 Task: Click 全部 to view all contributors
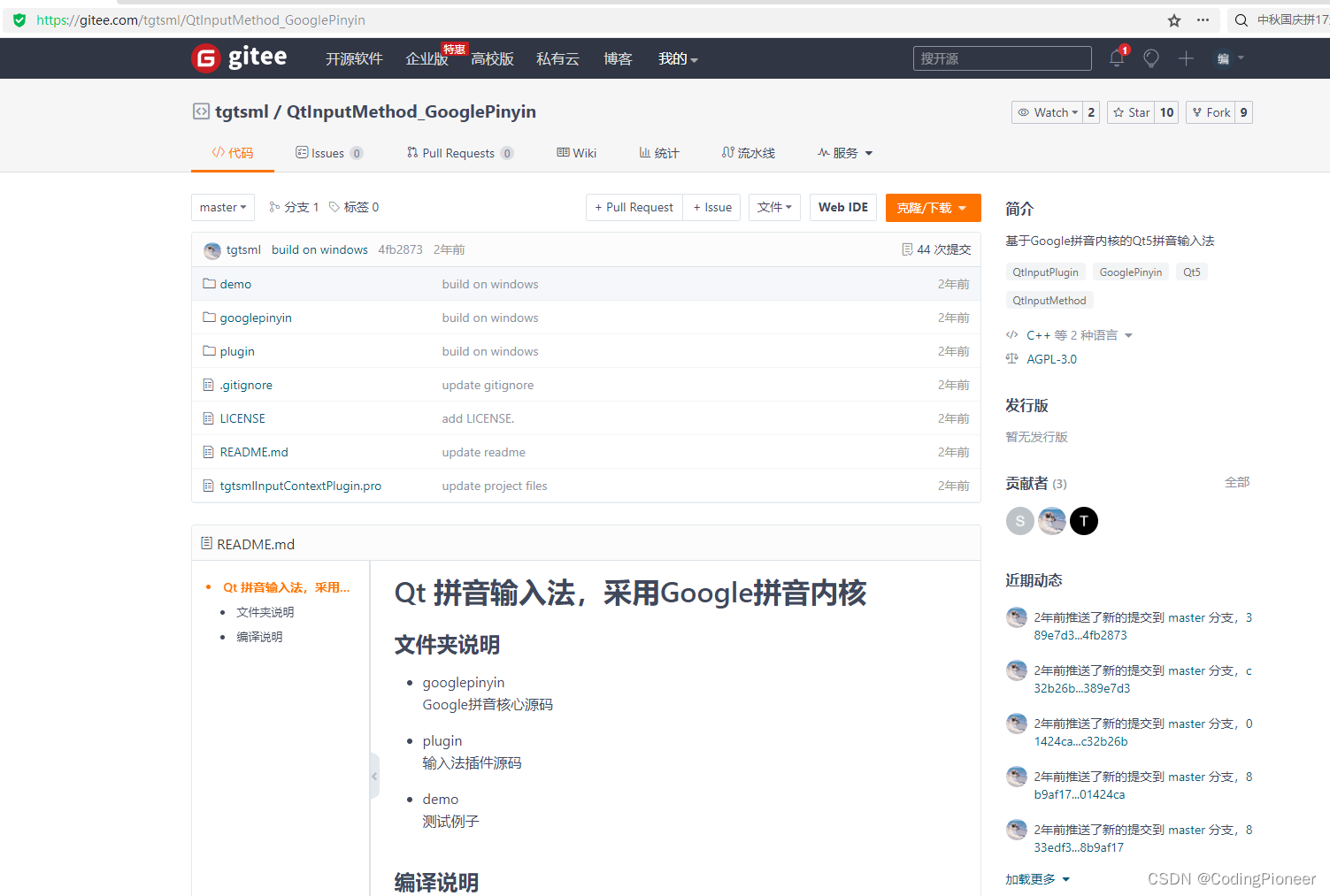1236,482
